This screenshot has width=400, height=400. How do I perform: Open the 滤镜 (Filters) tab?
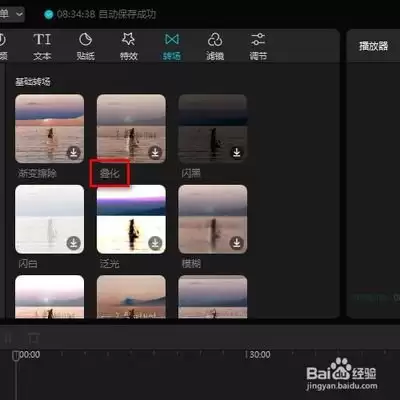pos(215,47)
